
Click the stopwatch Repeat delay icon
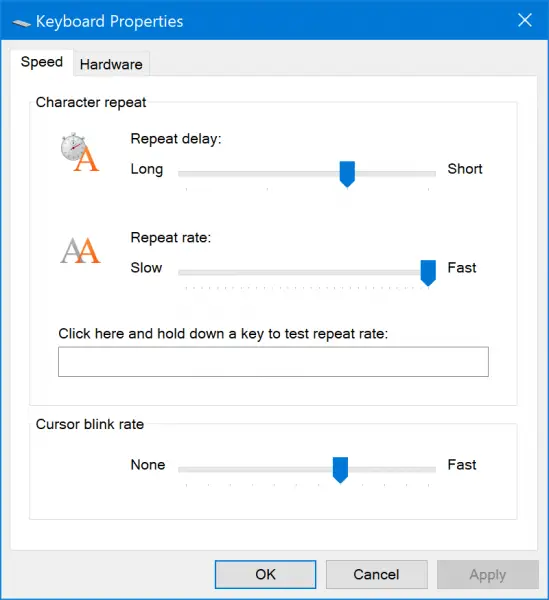[80, 152]
